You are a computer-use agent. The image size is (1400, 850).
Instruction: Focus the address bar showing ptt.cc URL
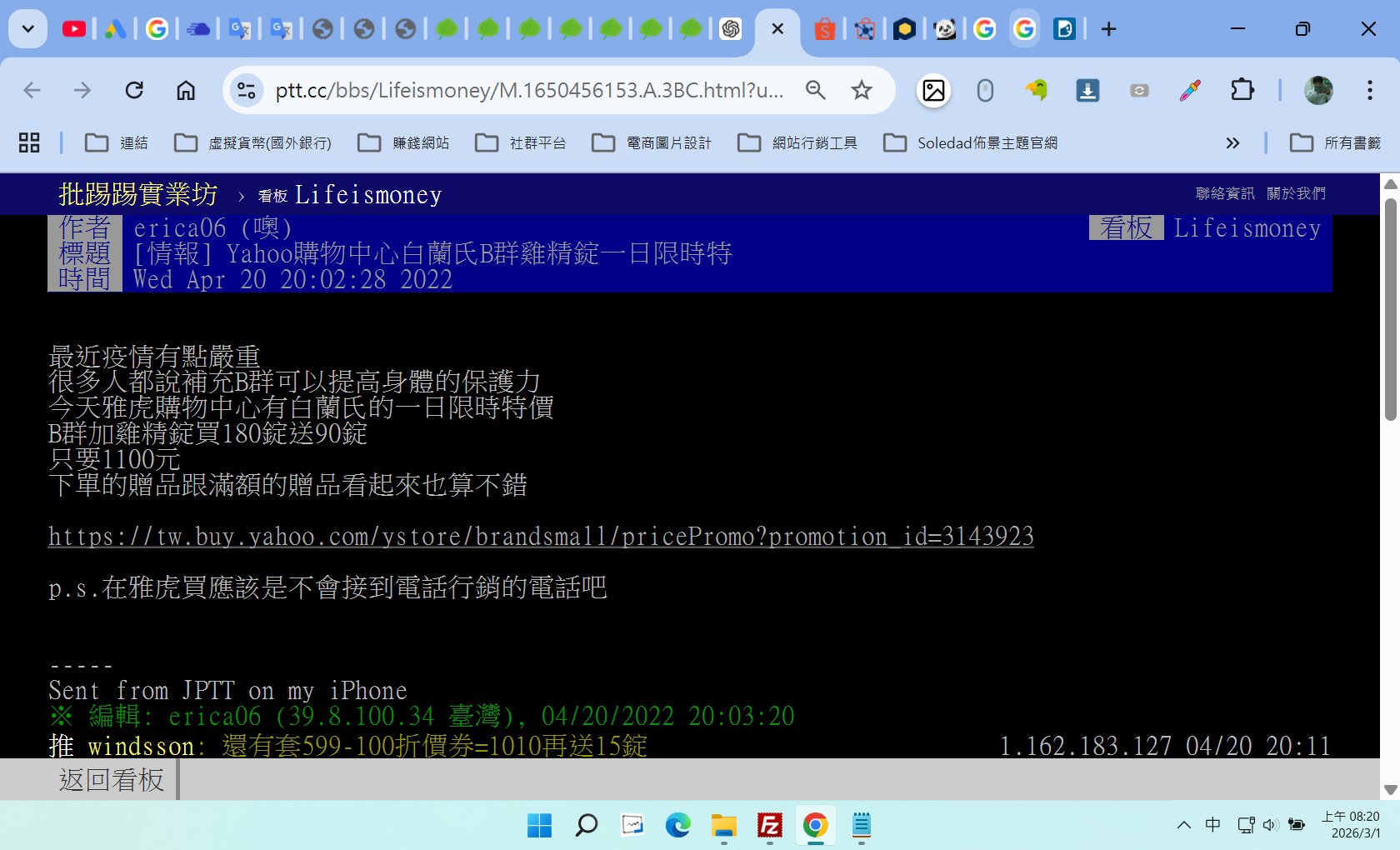(x=529, y=90)
